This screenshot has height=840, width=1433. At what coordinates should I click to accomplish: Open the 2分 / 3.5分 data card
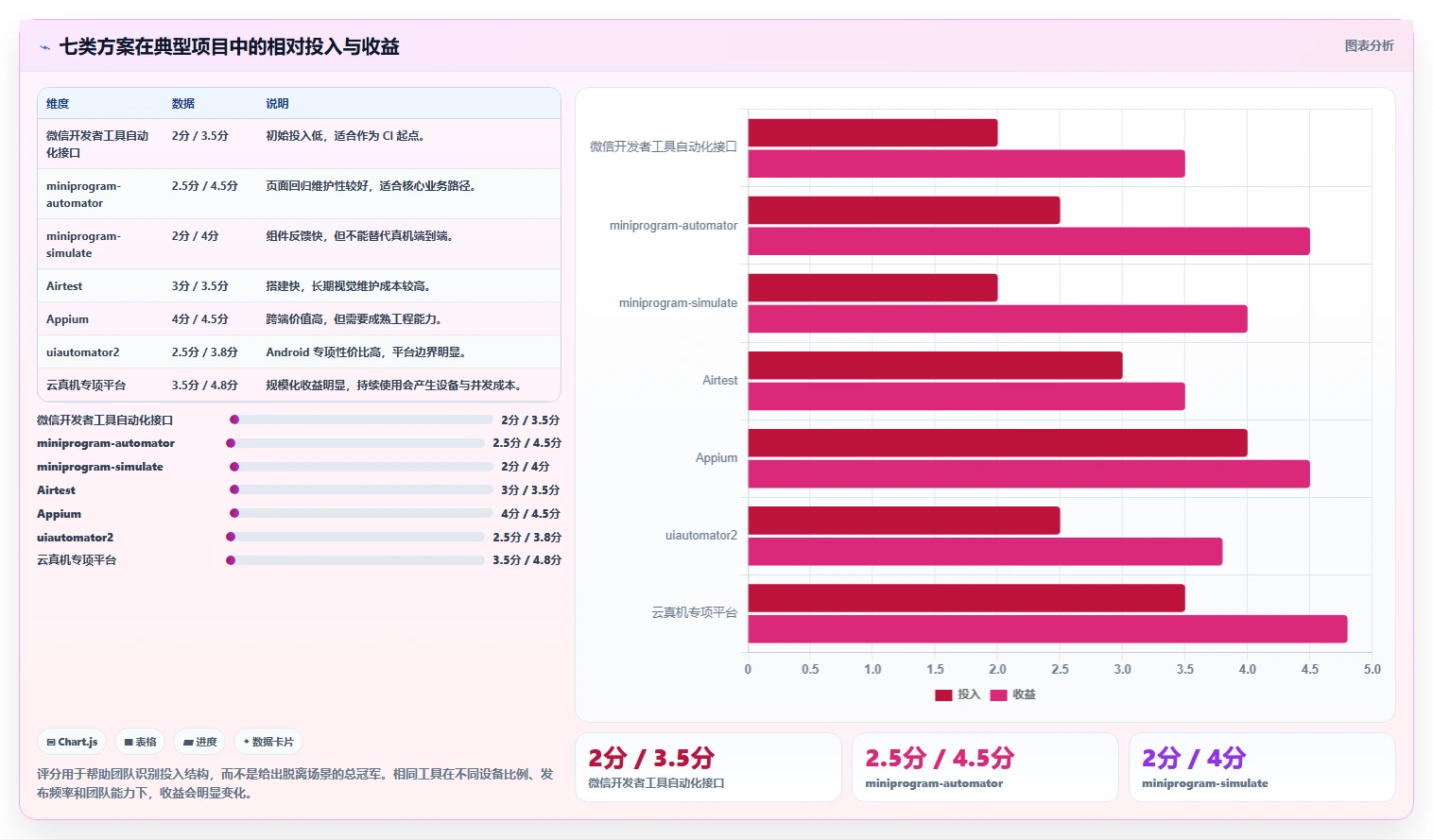click(x=708, y=767)
